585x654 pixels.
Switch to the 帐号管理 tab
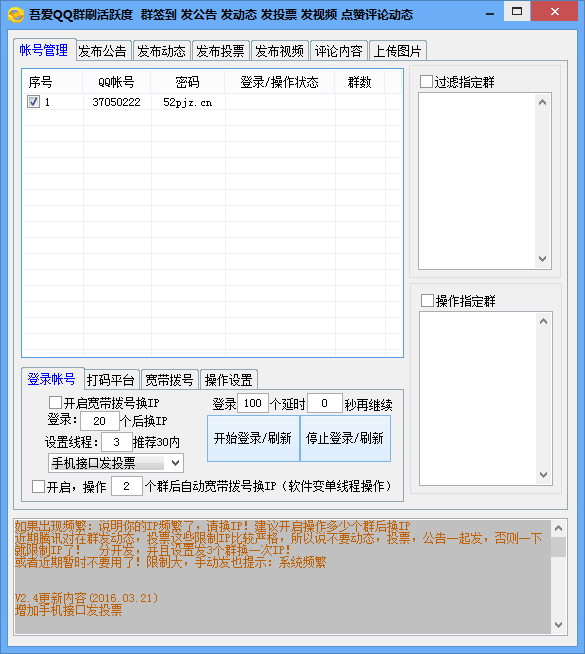[x=44, y=50]
